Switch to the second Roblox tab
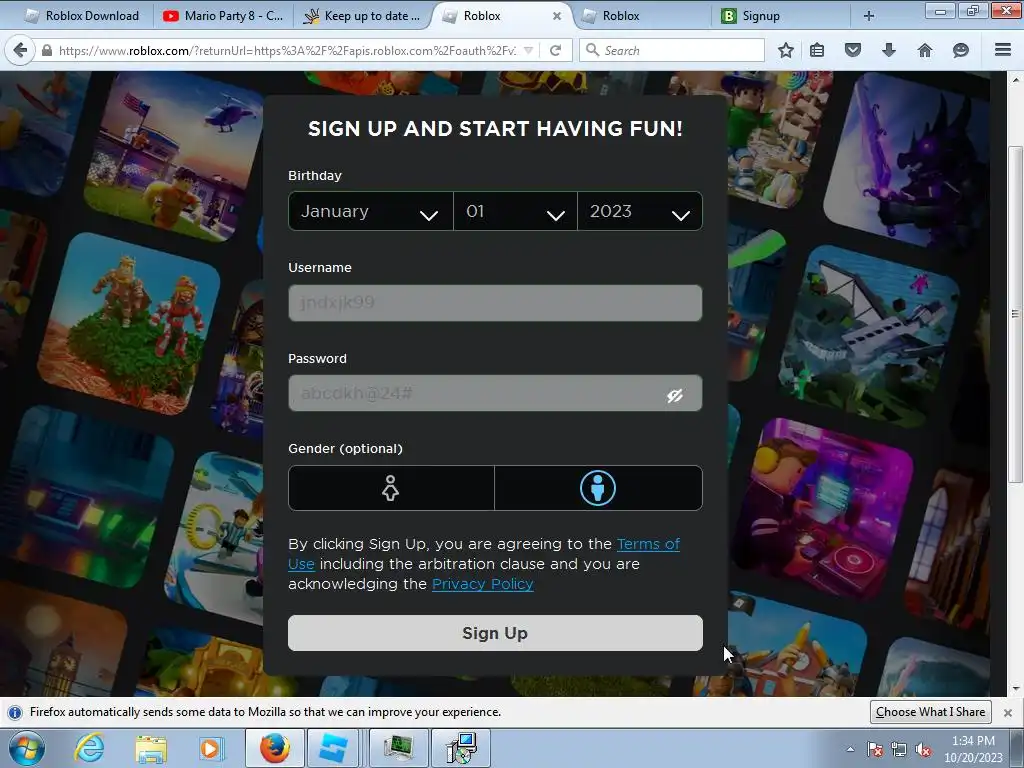 click(641, 16)
